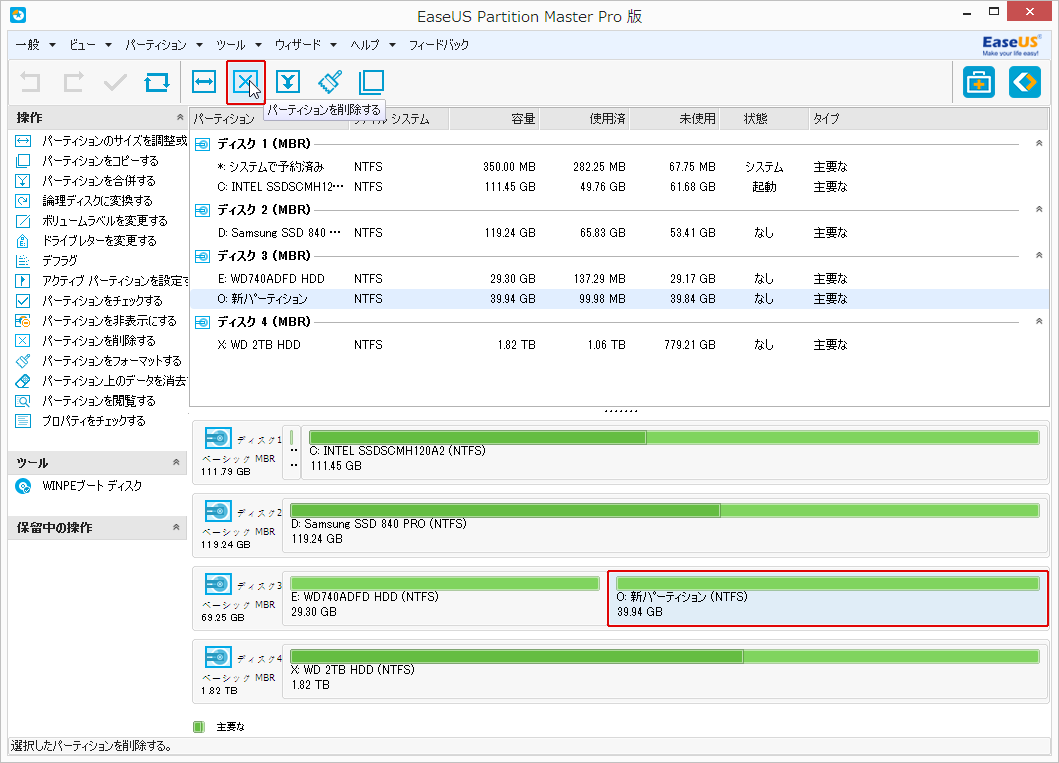Image resolution: width=1059 pixels, height=763 pixels.
Task: Select C: INTEL SSDSCMH120A2 block in disk map
Action: 674,452
